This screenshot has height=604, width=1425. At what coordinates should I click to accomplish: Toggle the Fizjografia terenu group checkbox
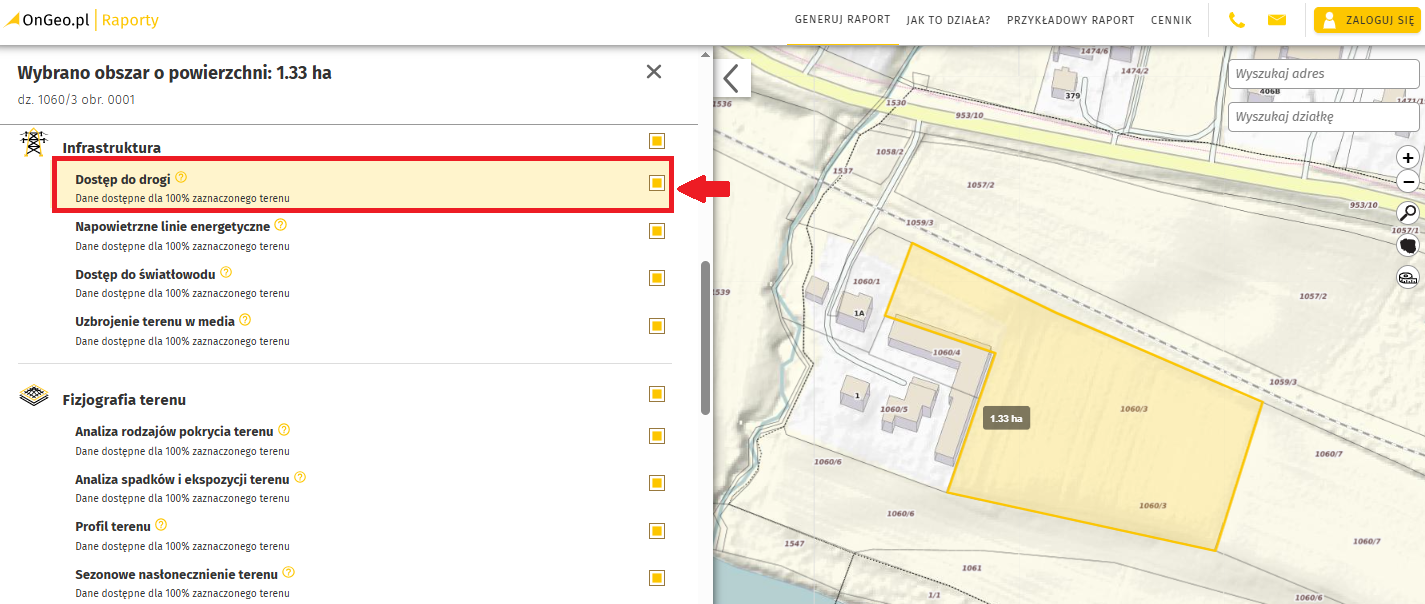tap(657, 394)
